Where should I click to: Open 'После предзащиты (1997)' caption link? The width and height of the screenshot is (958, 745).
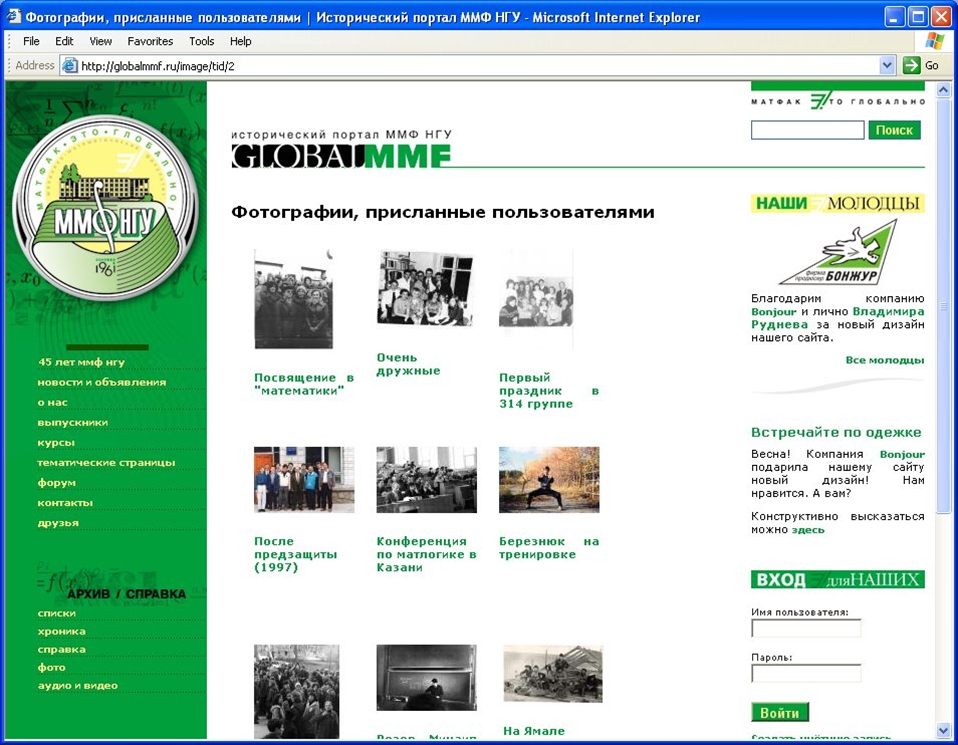(296, 554)
